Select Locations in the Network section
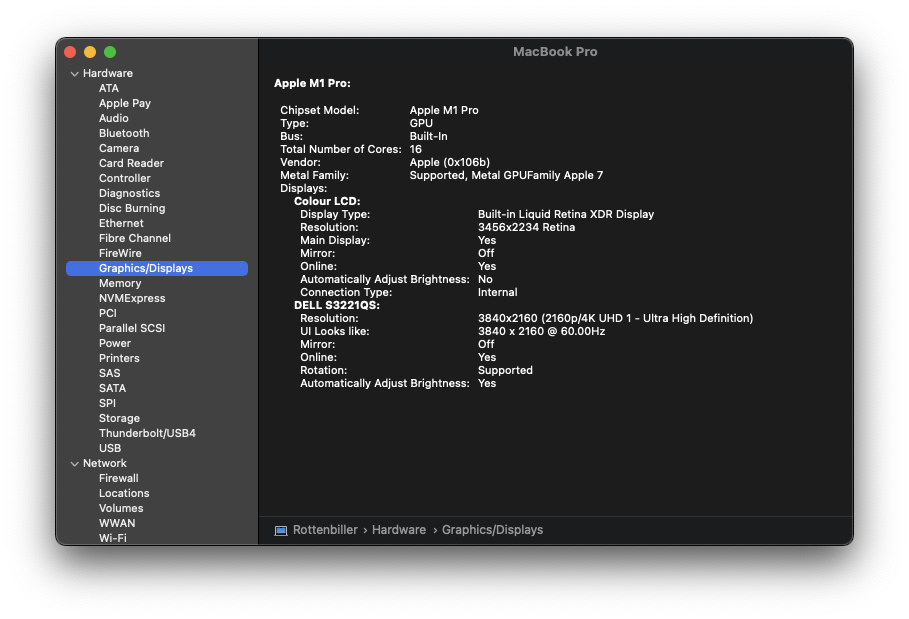Screen dimensions: 909x619 (123, 493)
